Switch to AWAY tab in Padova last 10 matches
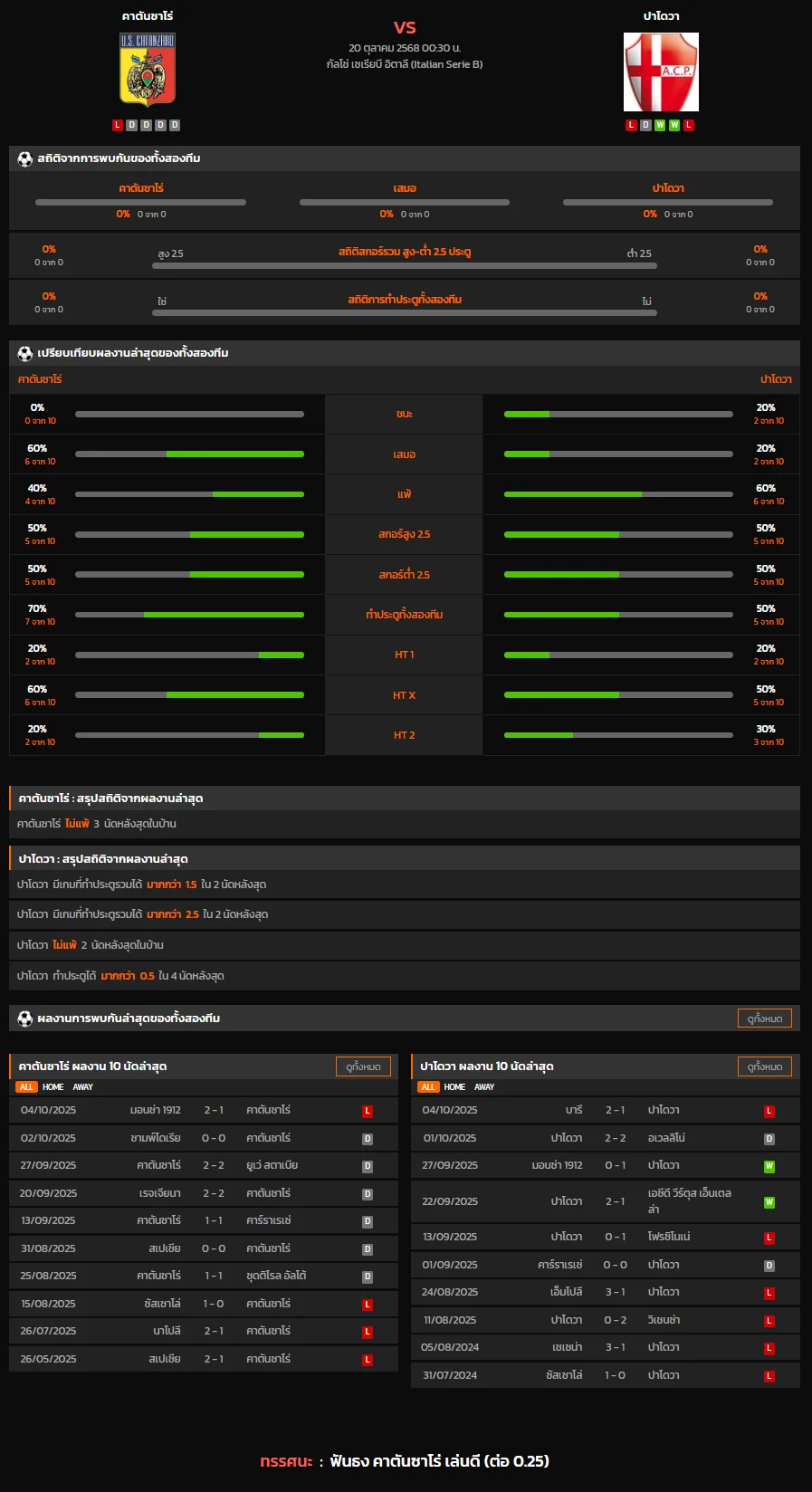Viewport: 812px width, 1492px height. tap(484, 1087)
